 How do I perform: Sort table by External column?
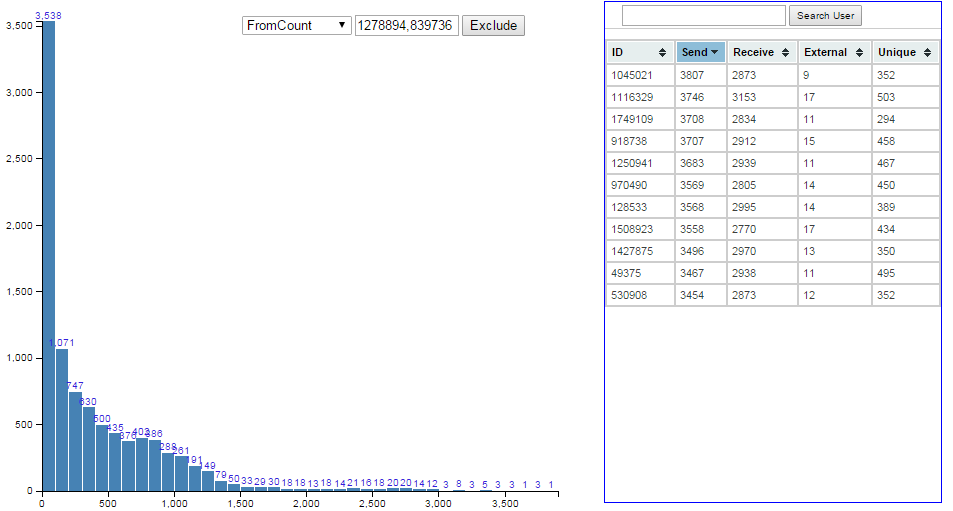[x=834, y=52]
